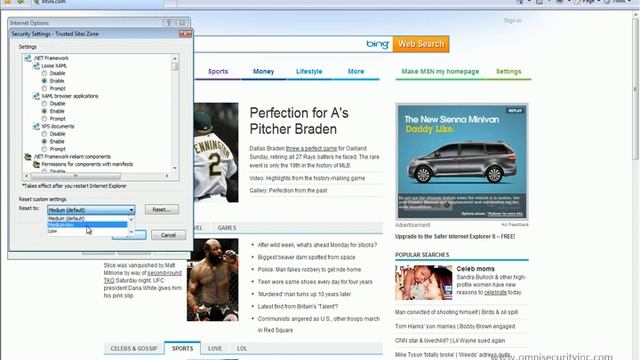The image size is (640, 360).
Task: Close the Security Settings Trusted Sites dialog
Action: click(x=185, y=34)
